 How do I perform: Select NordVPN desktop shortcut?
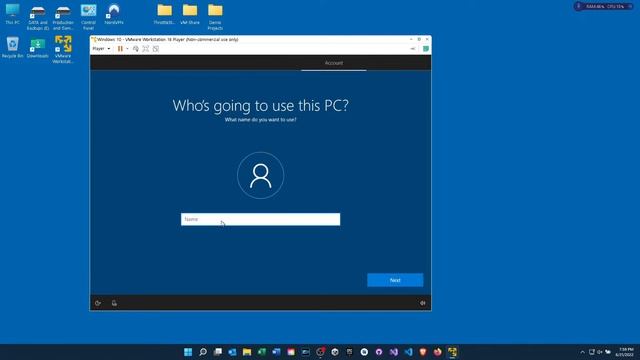pos(114,14)
